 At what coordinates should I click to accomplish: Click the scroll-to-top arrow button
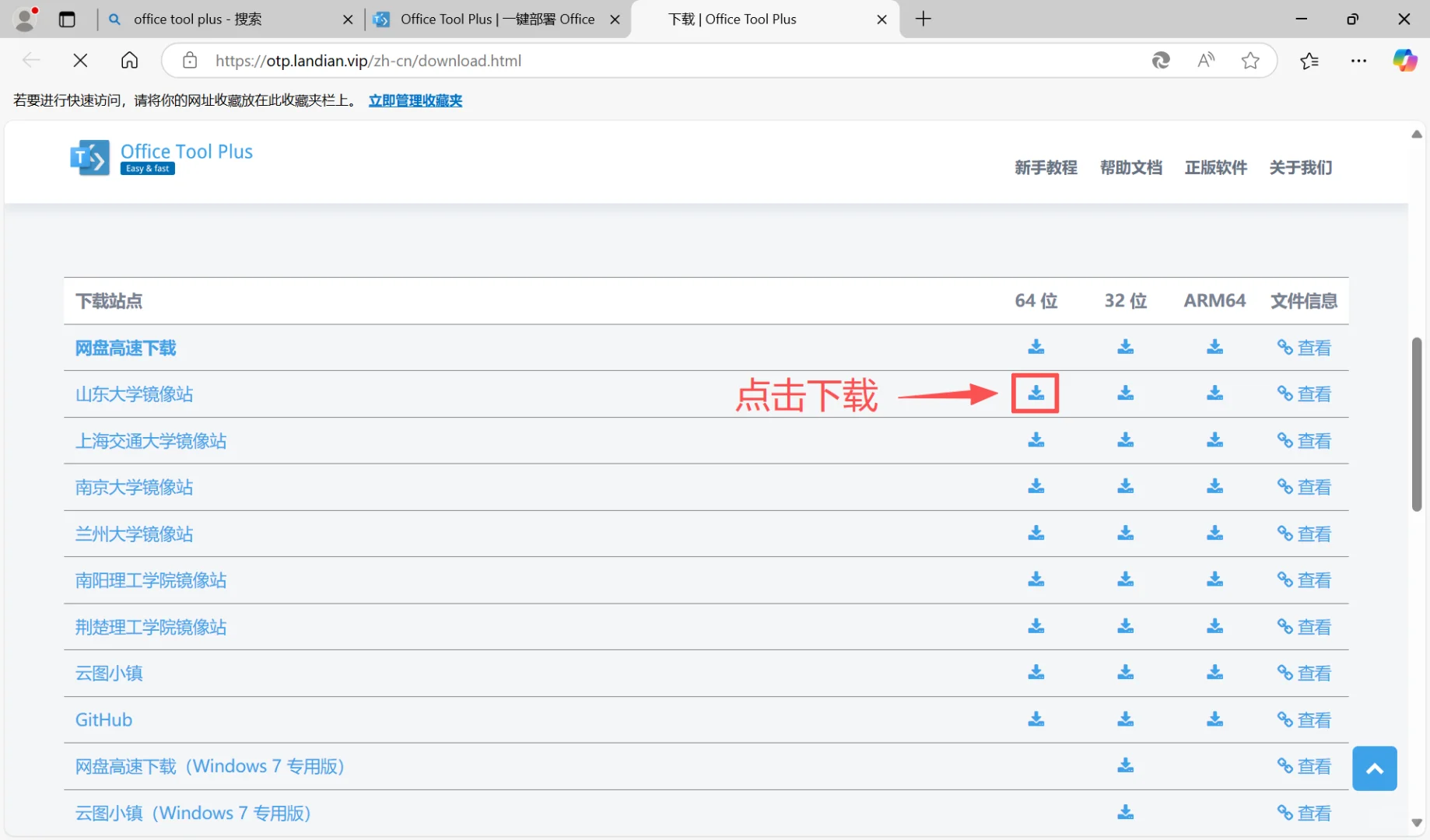point(1374,768)
